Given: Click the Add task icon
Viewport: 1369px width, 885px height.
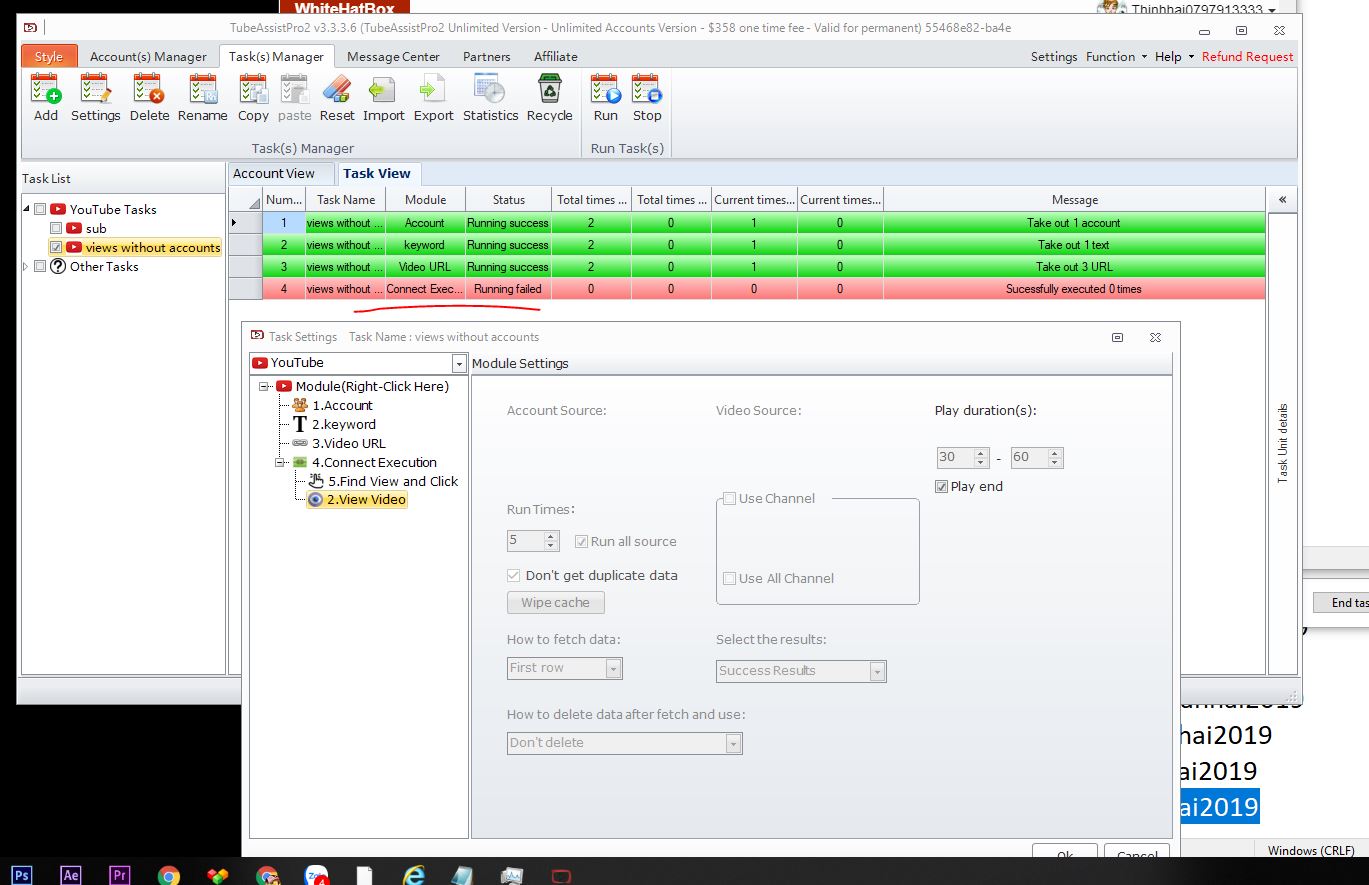Looking at the screenshot, I should (x=46, y=92).
